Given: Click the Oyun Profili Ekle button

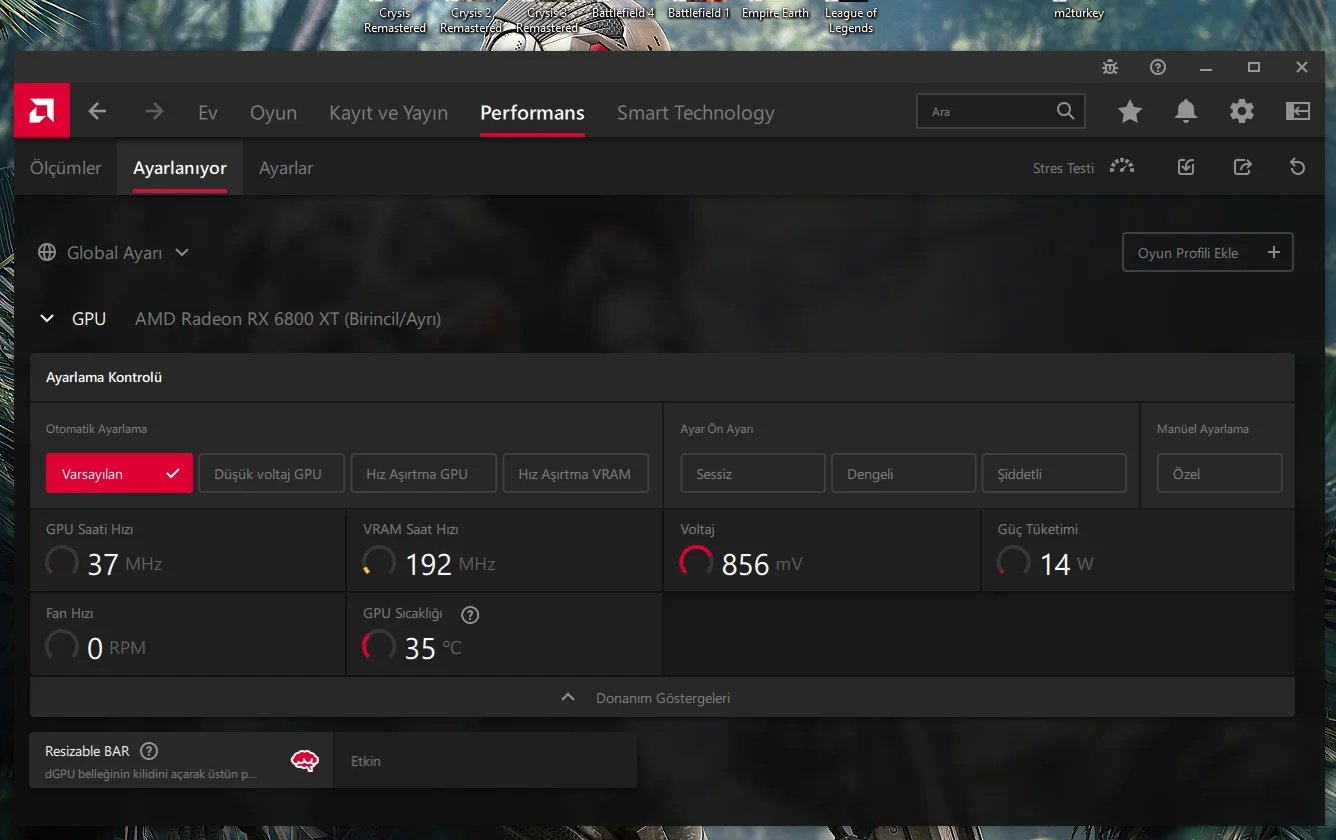Looking at the screenshot, I should point(1208,252).
